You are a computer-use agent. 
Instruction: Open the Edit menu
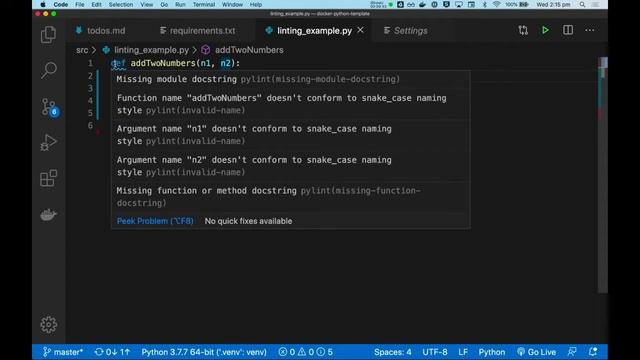click(96, 4)
